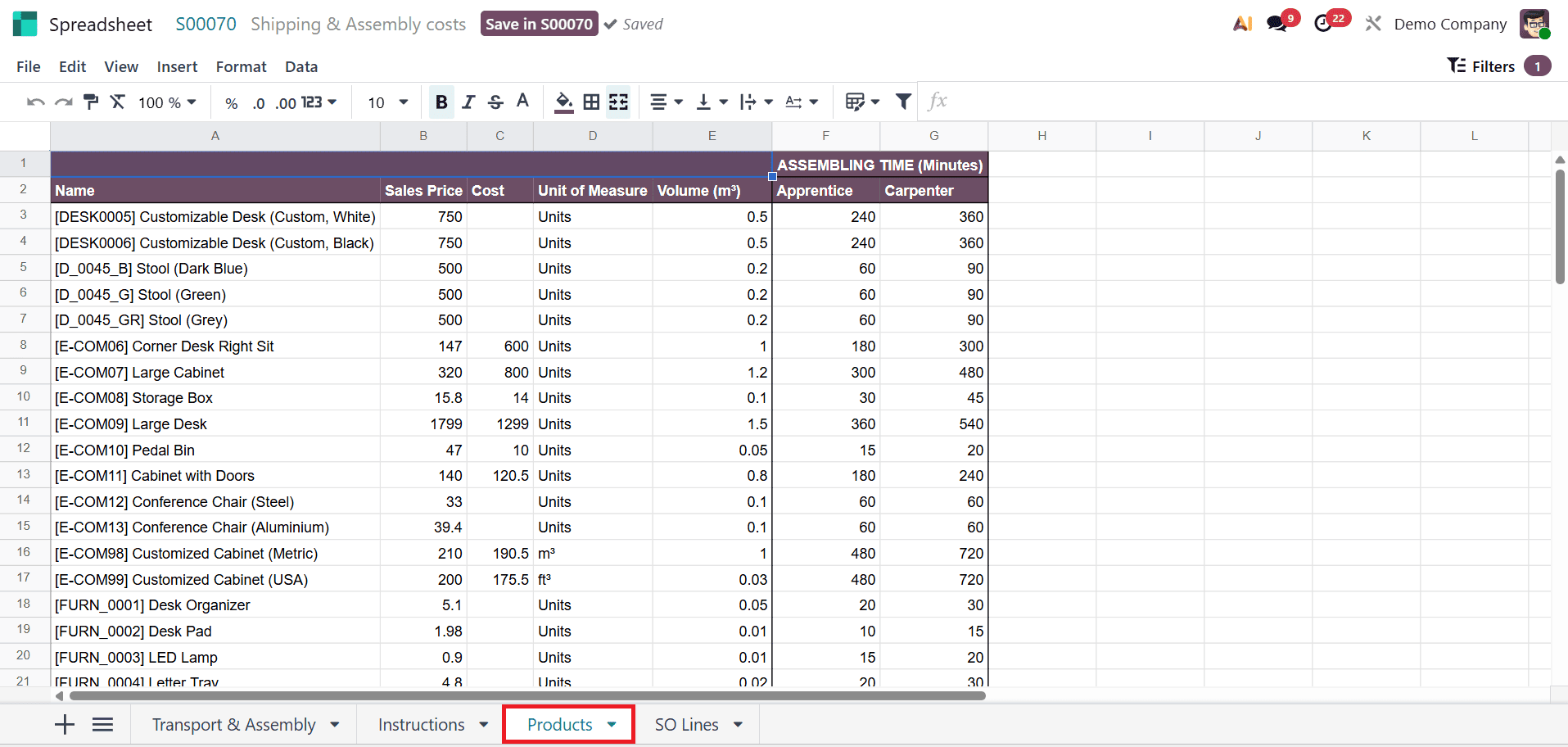Expand the horizontal alignment options
Viewport: 1568px width, 747px height.
click(666, 102)
